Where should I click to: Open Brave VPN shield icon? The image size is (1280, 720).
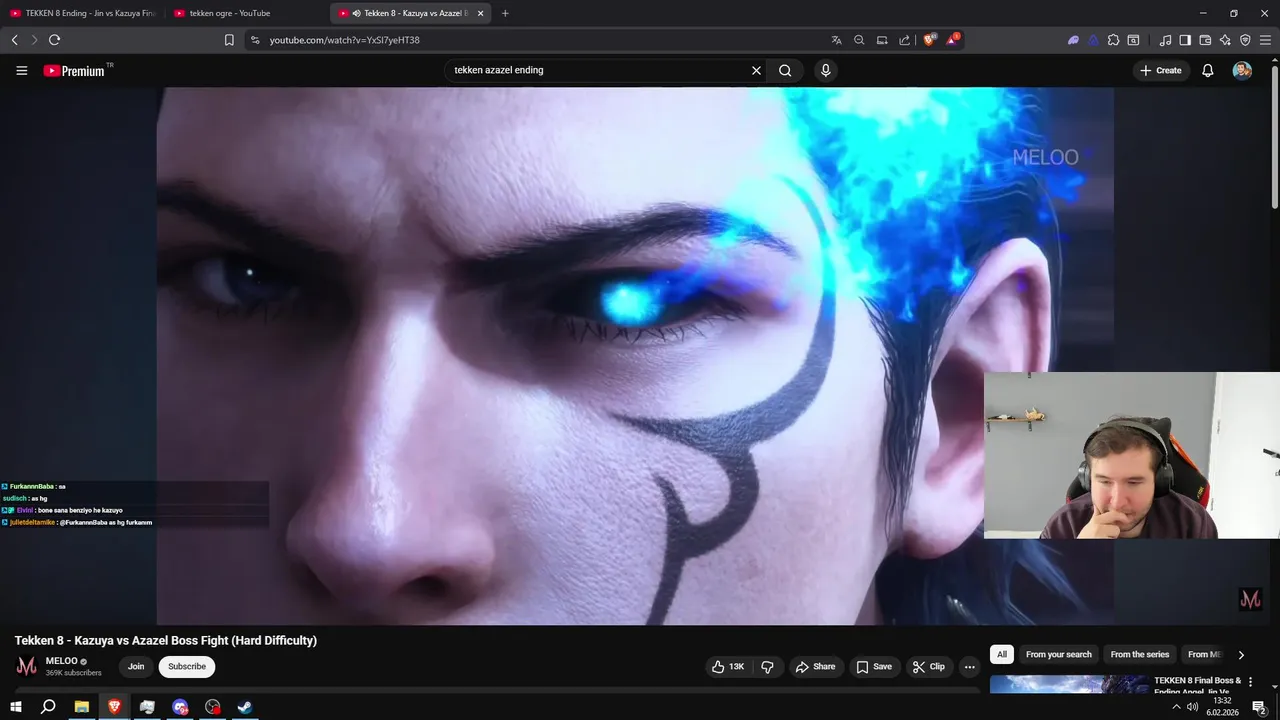tap(1245, 40)
